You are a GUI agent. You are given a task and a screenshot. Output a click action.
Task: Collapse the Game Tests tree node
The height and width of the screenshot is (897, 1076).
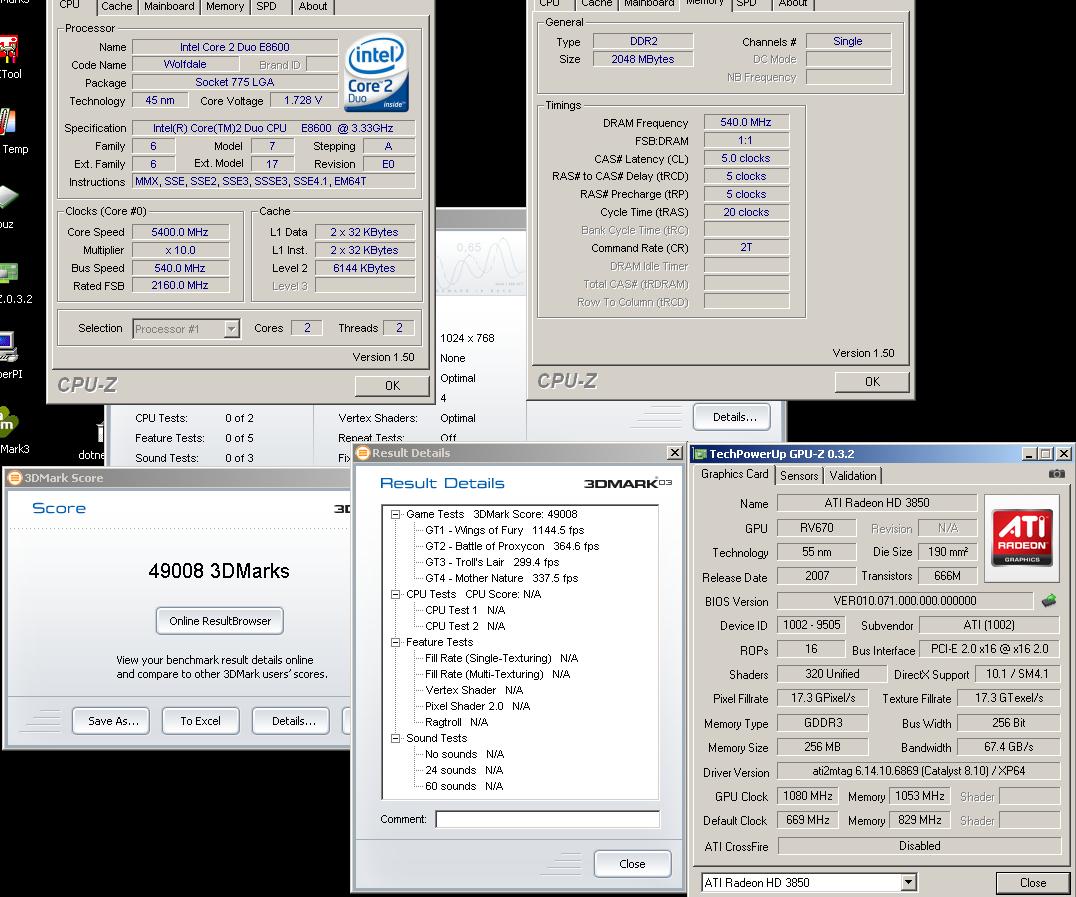(395, 514)
